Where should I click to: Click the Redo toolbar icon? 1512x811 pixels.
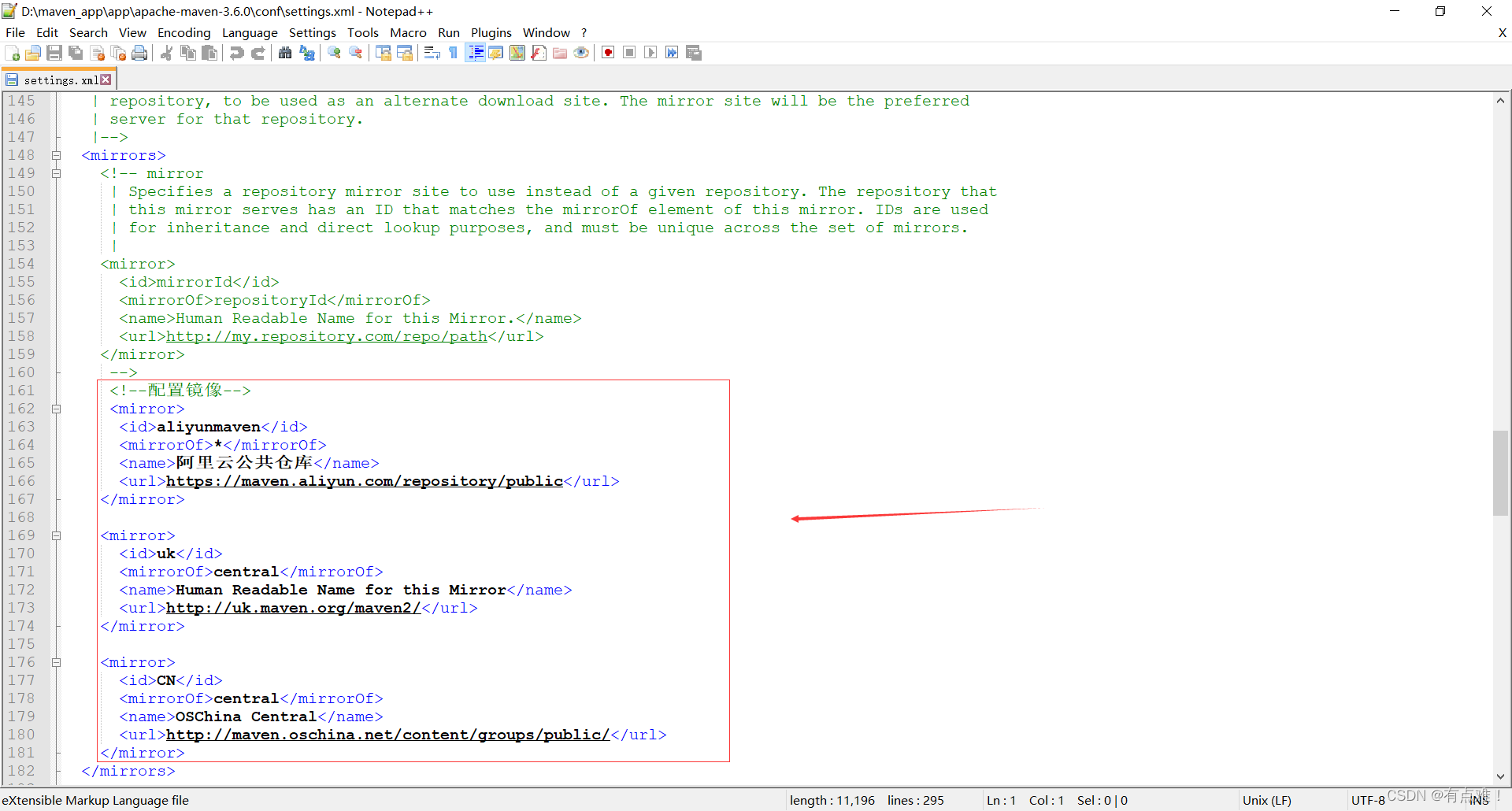click(x=258, y=53)
